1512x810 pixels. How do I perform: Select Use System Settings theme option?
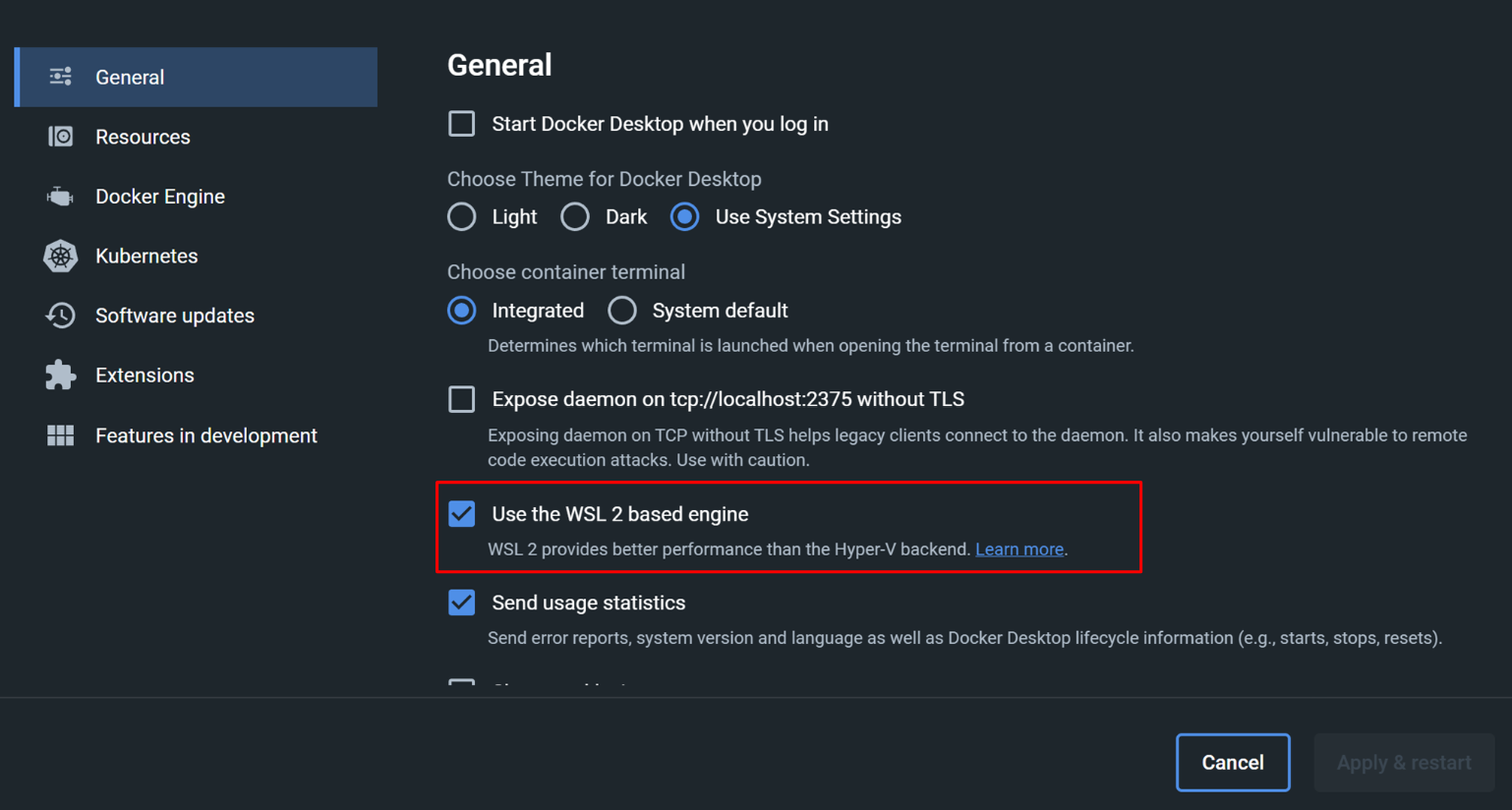click(685, 216)
